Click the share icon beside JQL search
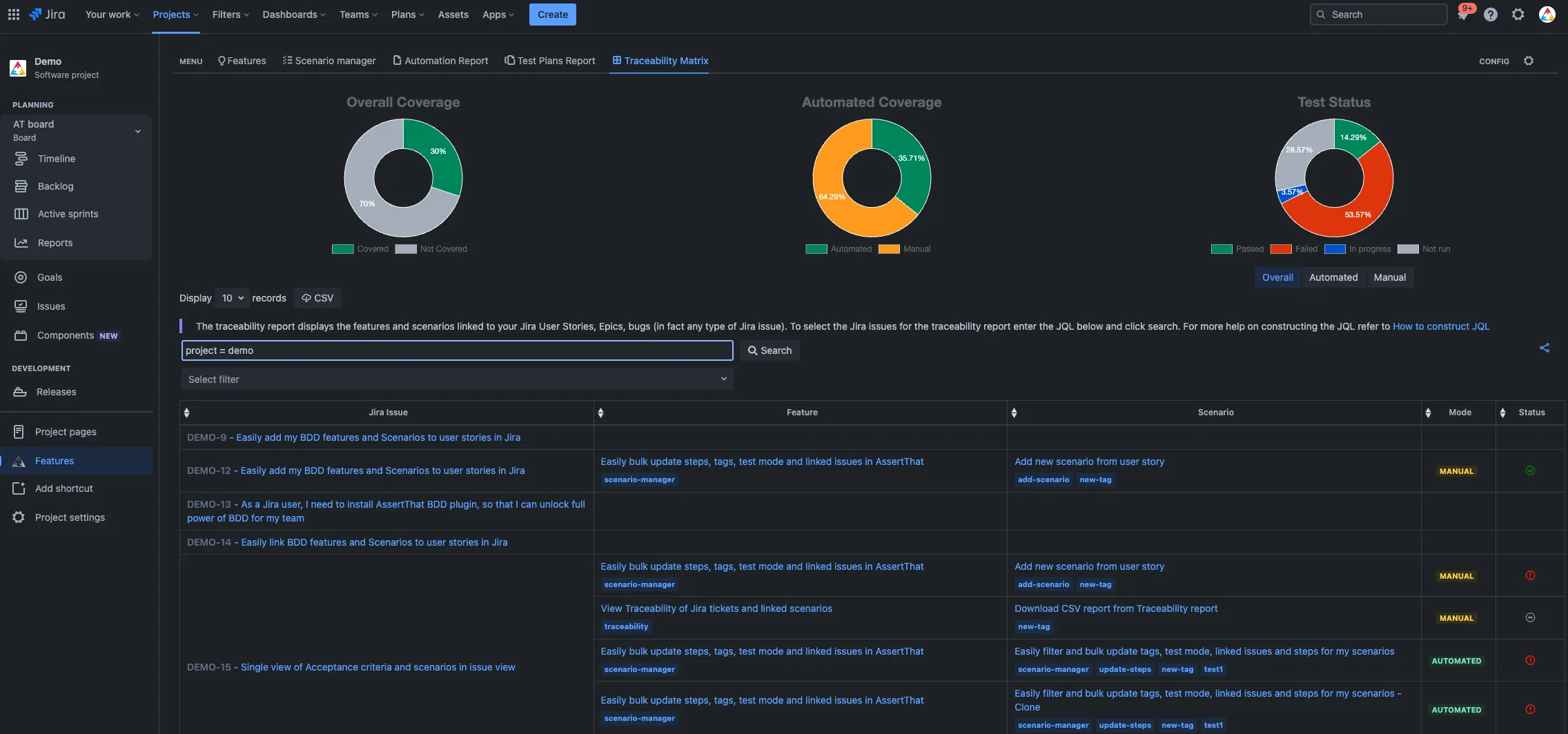 click(1545, 348)
